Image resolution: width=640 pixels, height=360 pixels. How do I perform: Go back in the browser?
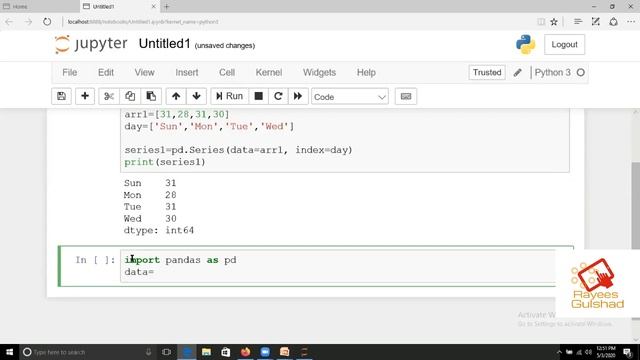[9, 22]
